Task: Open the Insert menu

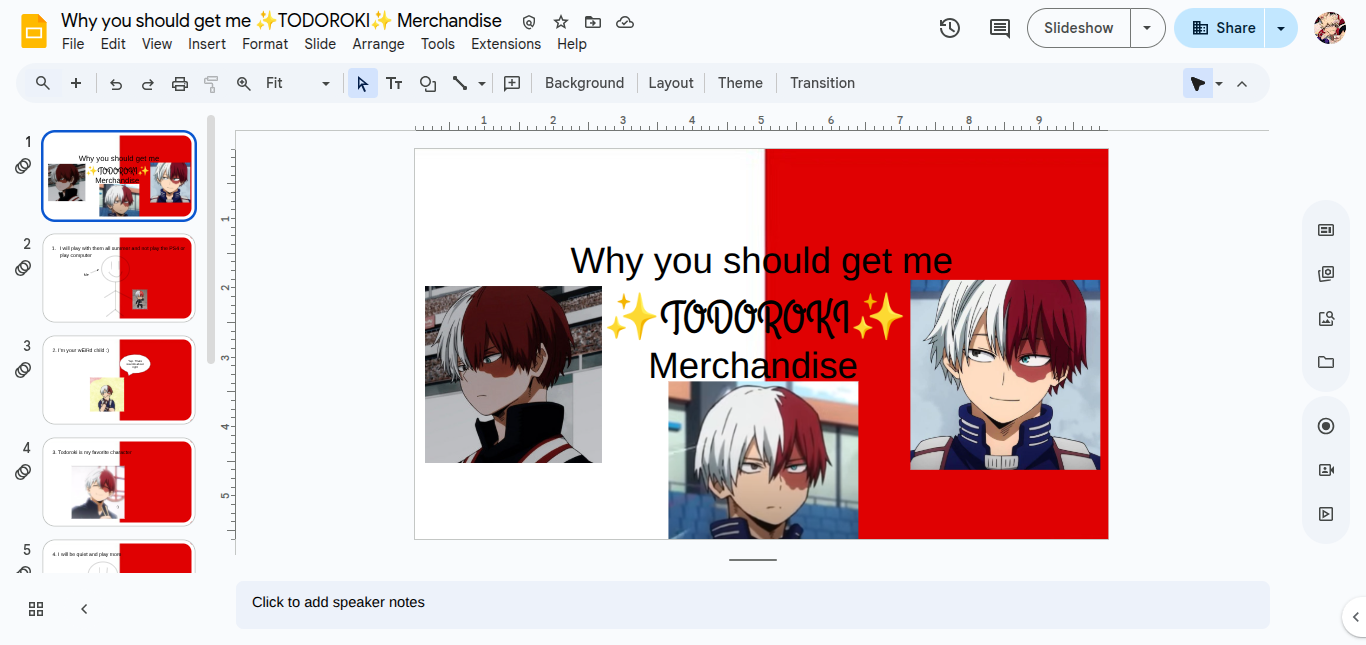Action: pyautogui.click(x=207, y=44)
